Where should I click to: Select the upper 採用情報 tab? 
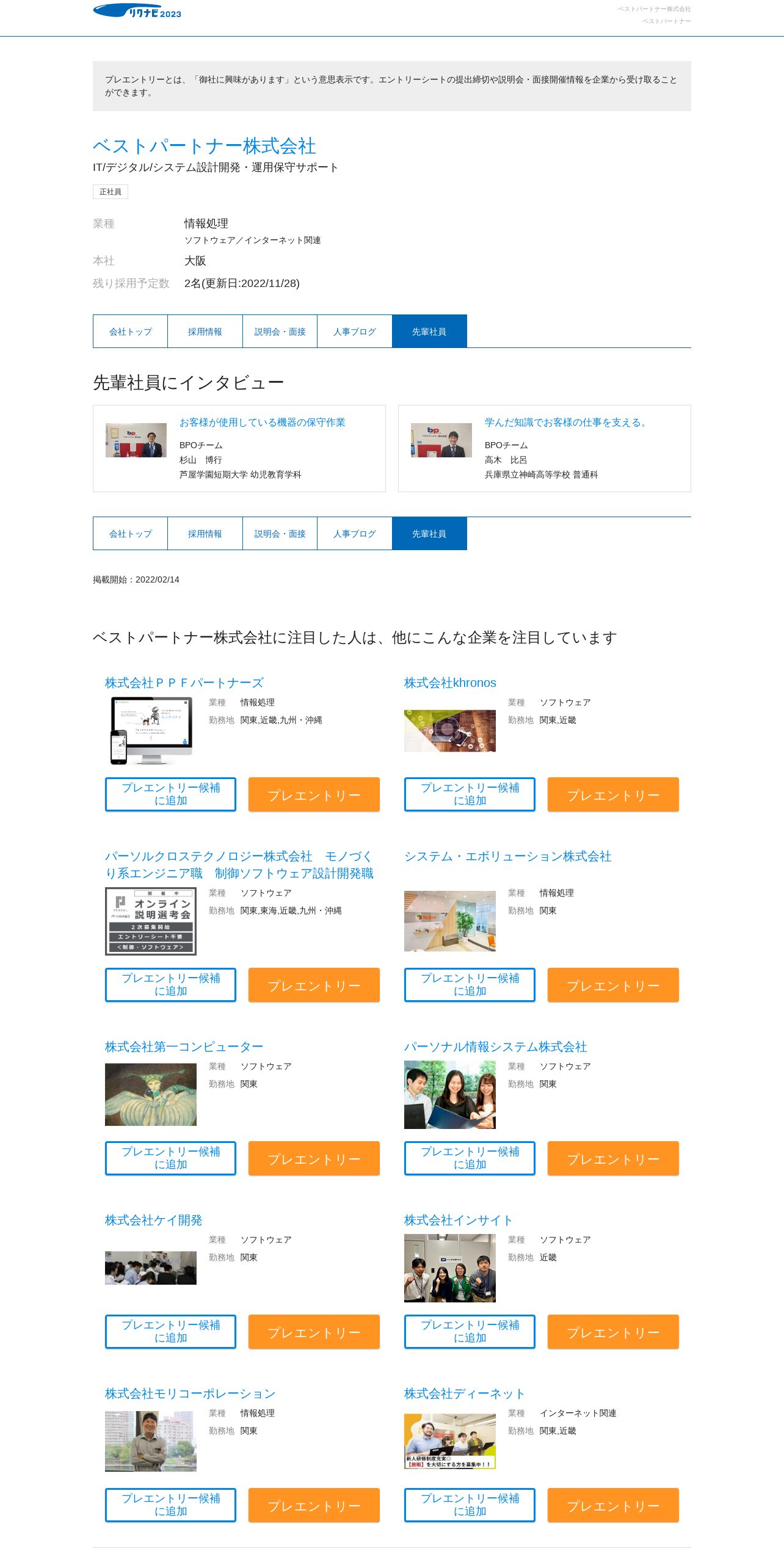coord(205,332)
